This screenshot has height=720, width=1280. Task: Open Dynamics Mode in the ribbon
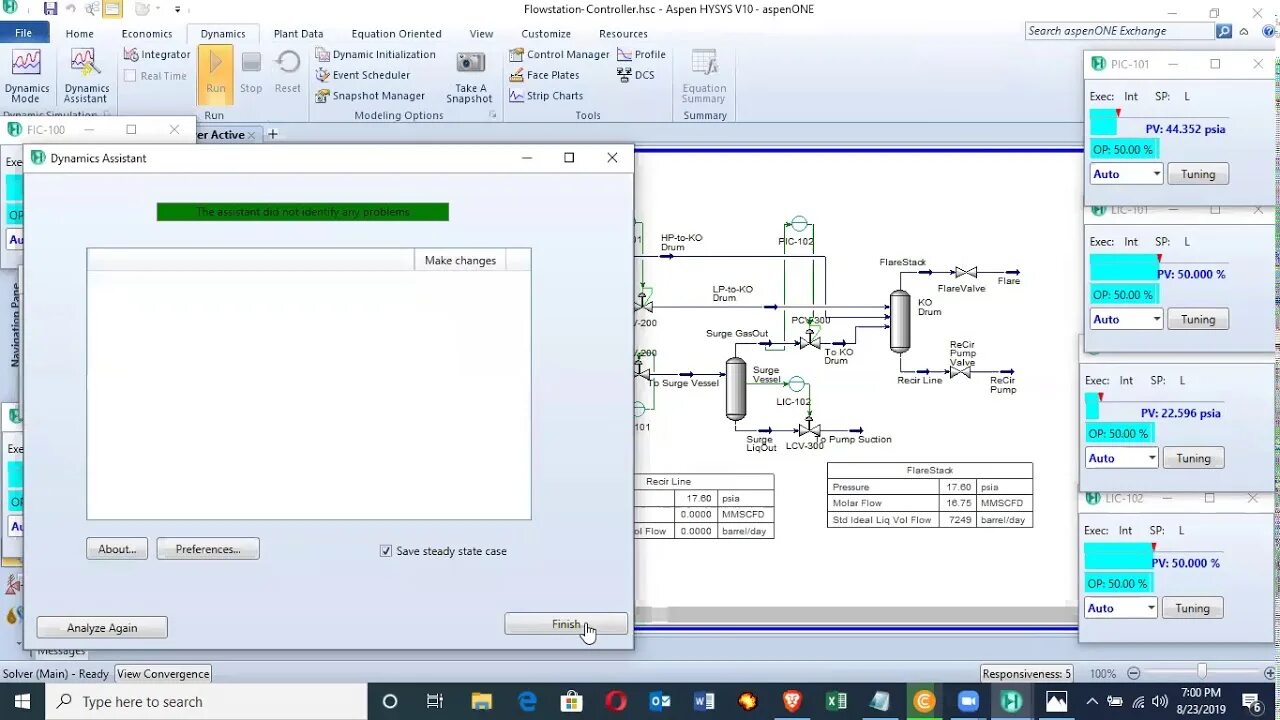pyautogui.click(x=27, y=75)
